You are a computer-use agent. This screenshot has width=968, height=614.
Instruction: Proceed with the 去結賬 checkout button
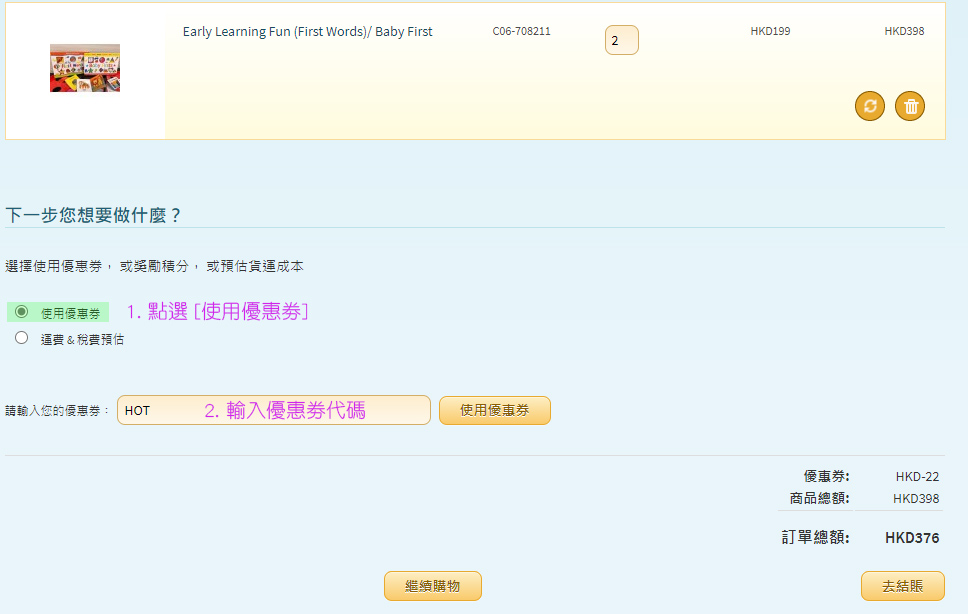(902, 587)
